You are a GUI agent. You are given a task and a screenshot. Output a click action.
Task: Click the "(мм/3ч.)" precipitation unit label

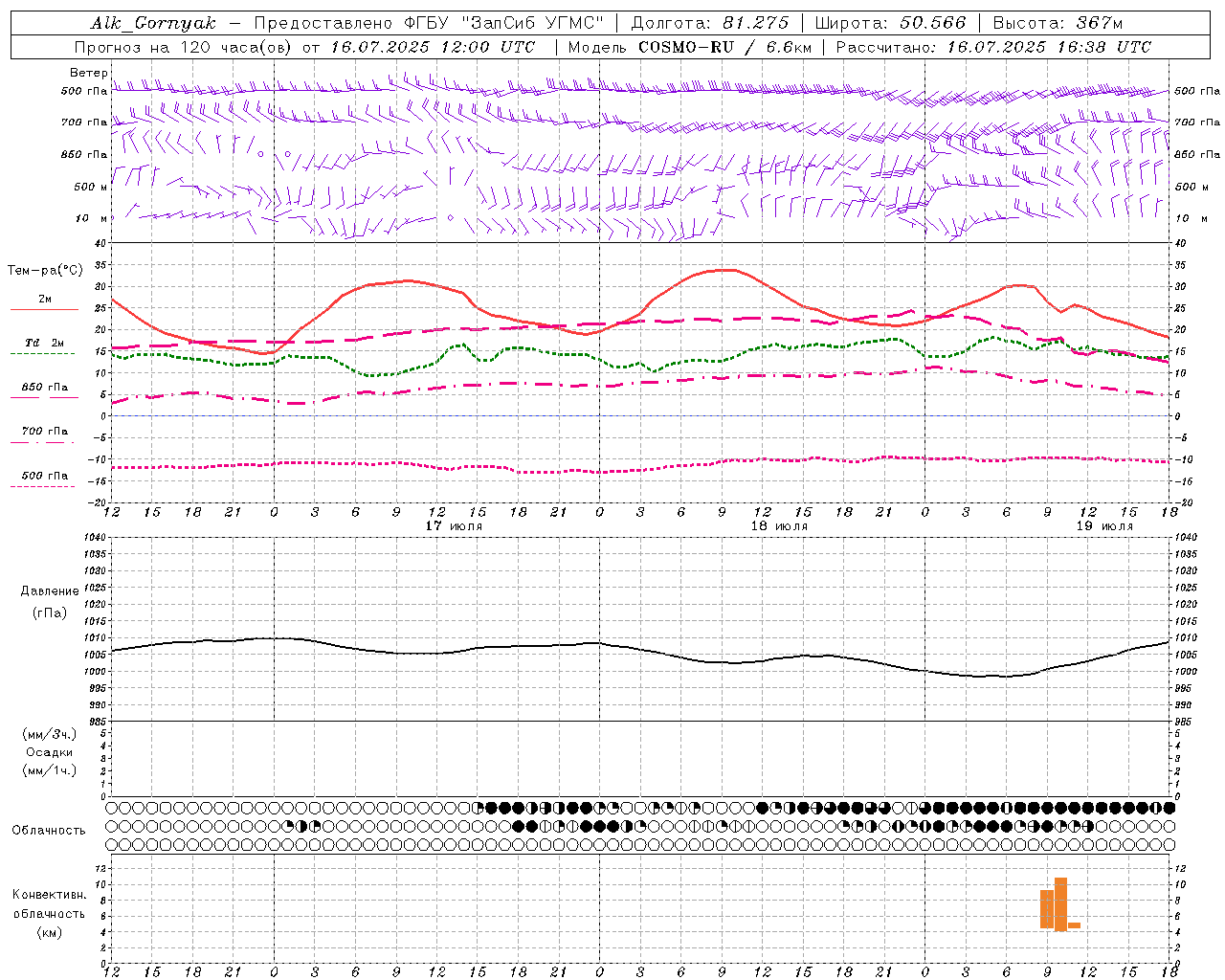point(50,734)
